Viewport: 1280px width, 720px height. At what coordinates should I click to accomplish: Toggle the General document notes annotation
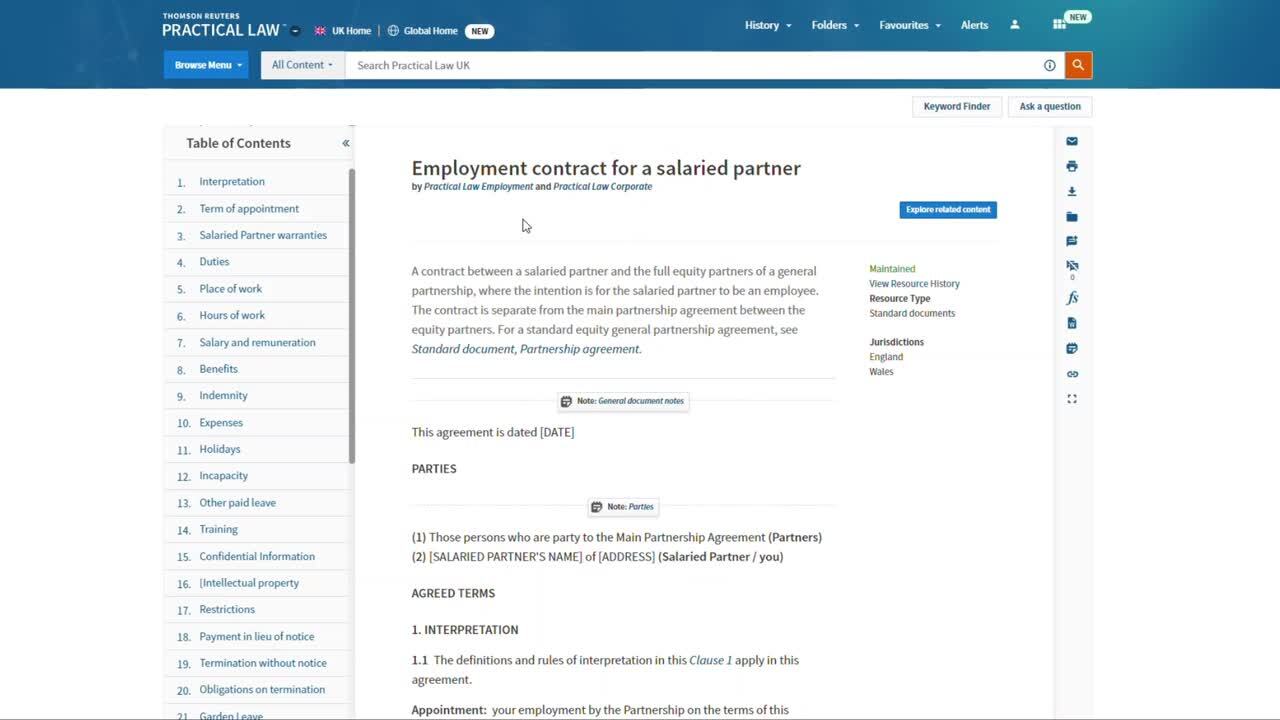click(x=622, y=400)
